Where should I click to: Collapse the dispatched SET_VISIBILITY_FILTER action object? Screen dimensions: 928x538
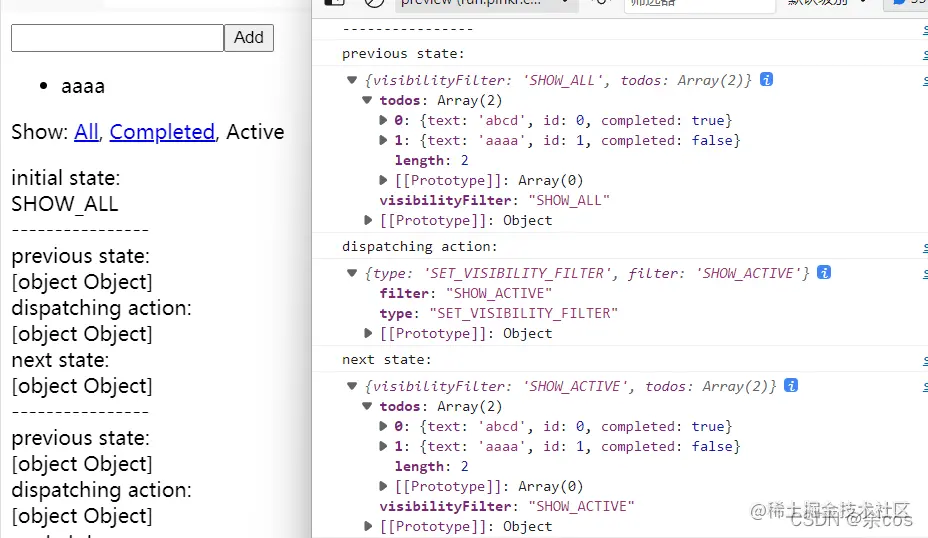352,273
